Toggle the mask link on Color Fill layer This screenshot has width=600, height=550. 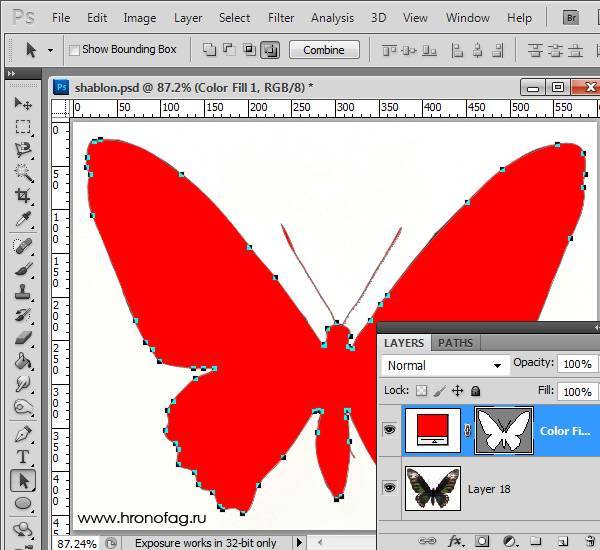point(467,431)
